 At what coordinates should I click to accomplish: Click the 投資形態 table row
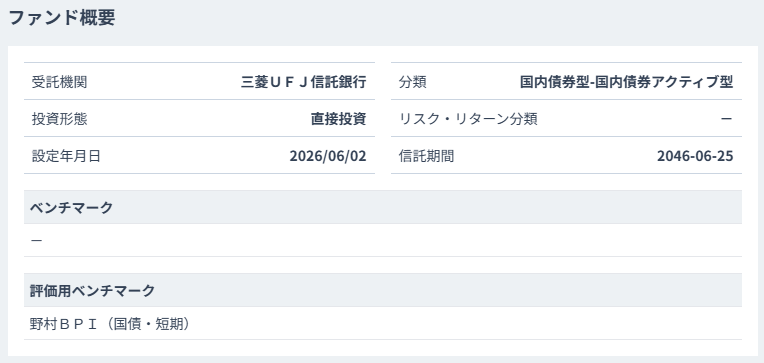tap(199, 118)
